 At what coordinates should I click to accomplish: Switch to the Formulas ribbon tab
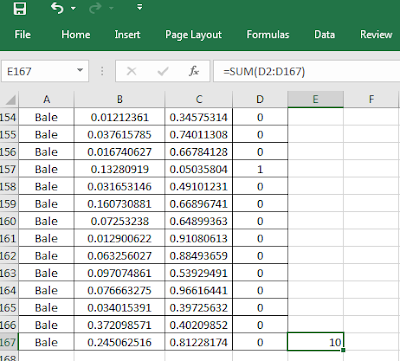coord(268,34)
